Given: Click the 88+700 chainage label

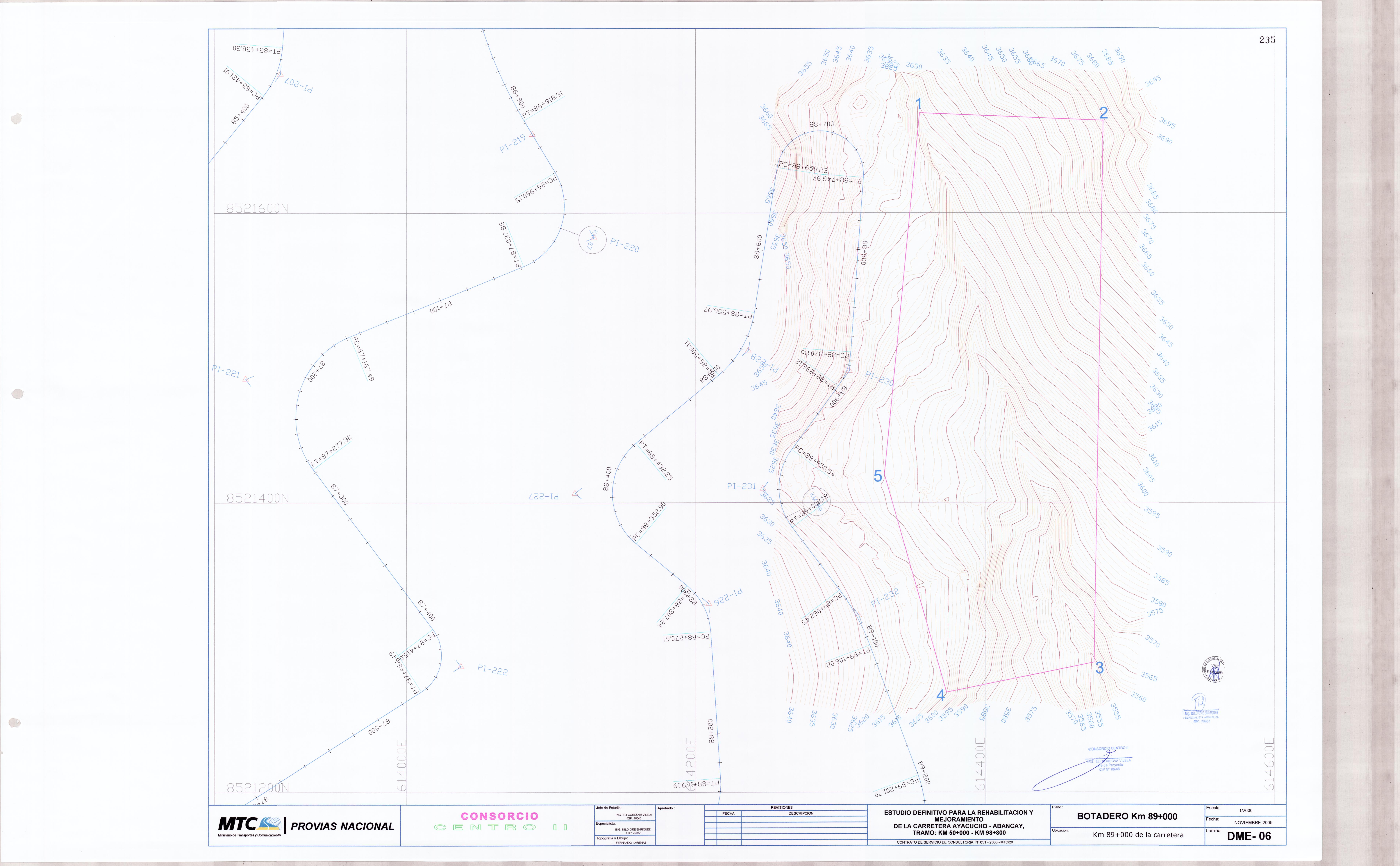Looking at the screenshot, I should (822, 124).
